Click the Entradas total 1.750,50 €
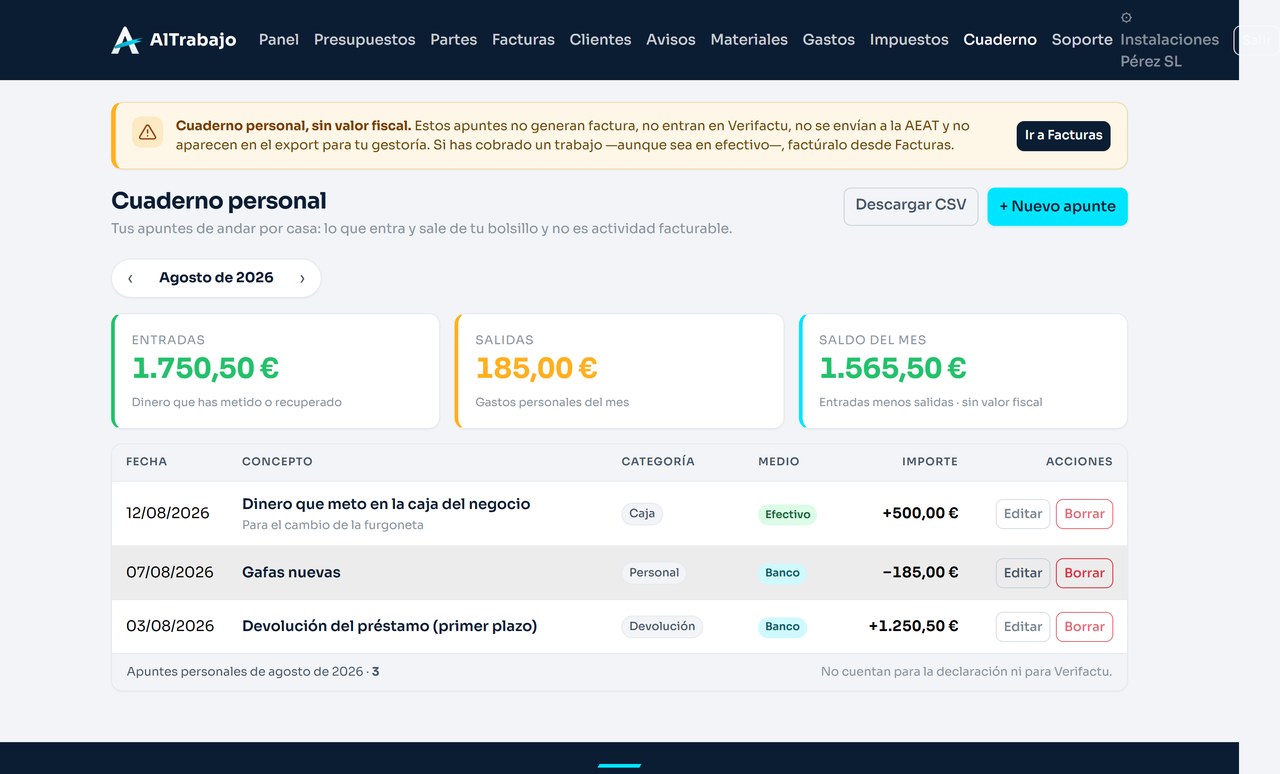Viewport: 1280px width, 774px height. 206,369
